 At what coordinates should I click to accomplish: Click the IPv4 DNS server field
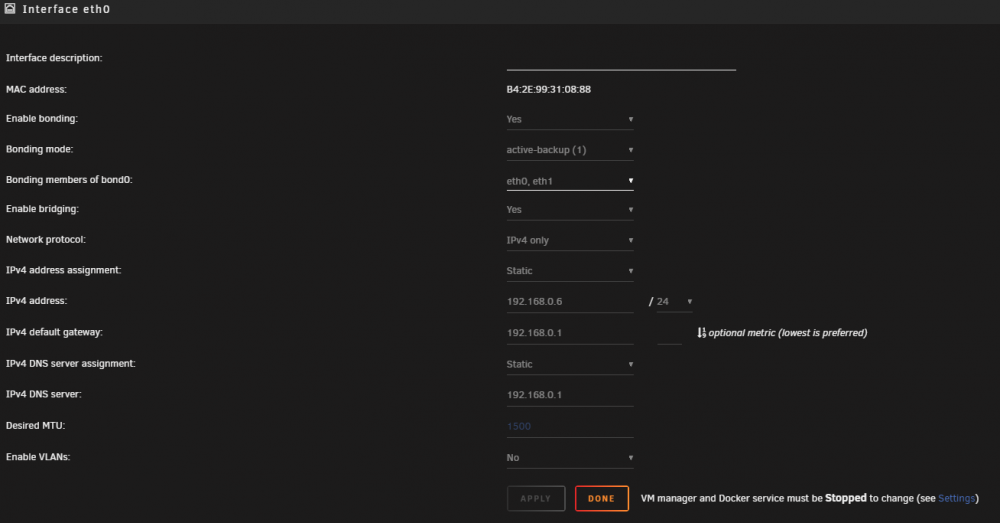coord(570,395)
